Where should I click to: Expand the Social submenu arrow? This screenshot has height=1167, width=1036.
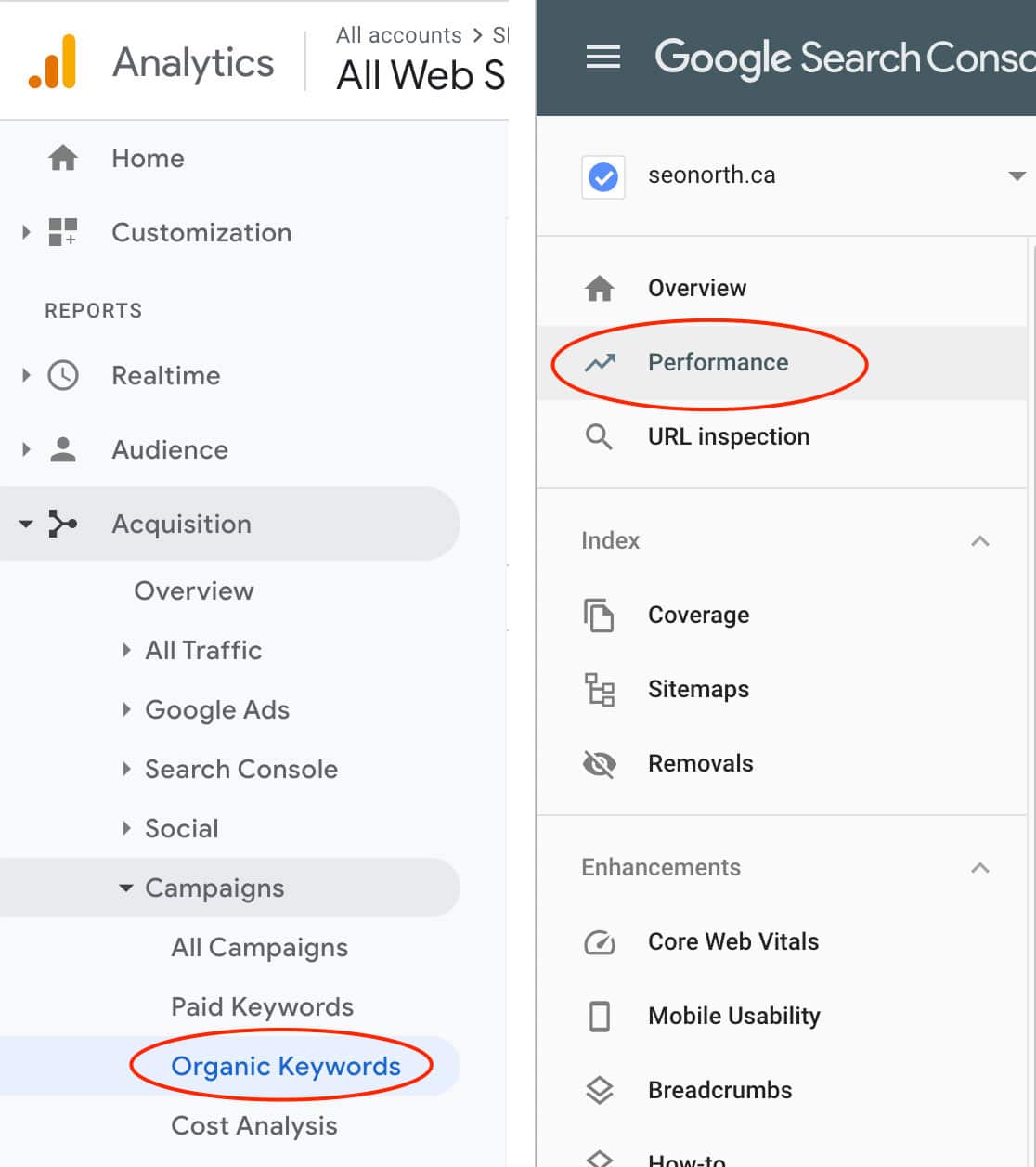(x=126, y=828)
